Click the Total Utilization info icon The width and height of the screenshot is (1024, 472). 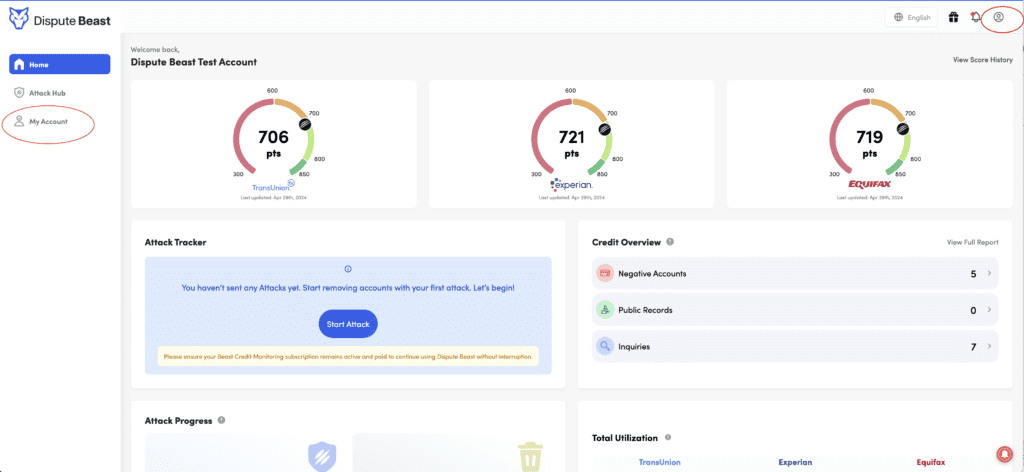point(668,438)
